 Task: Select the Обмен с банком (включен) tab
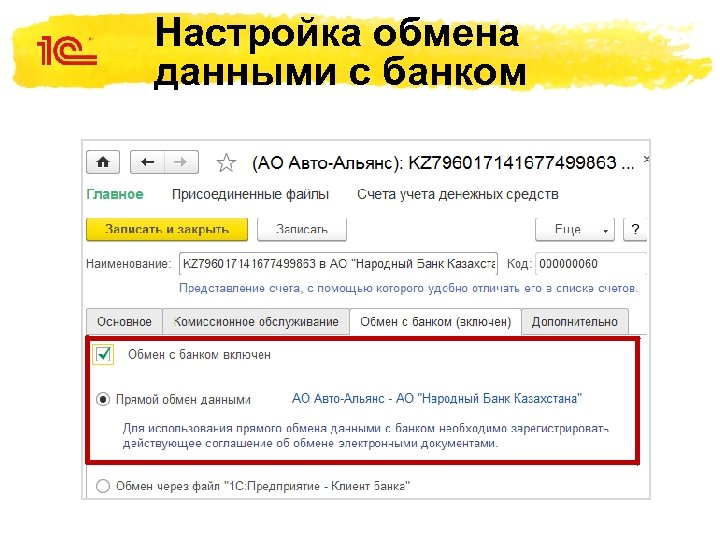[435, 322]
